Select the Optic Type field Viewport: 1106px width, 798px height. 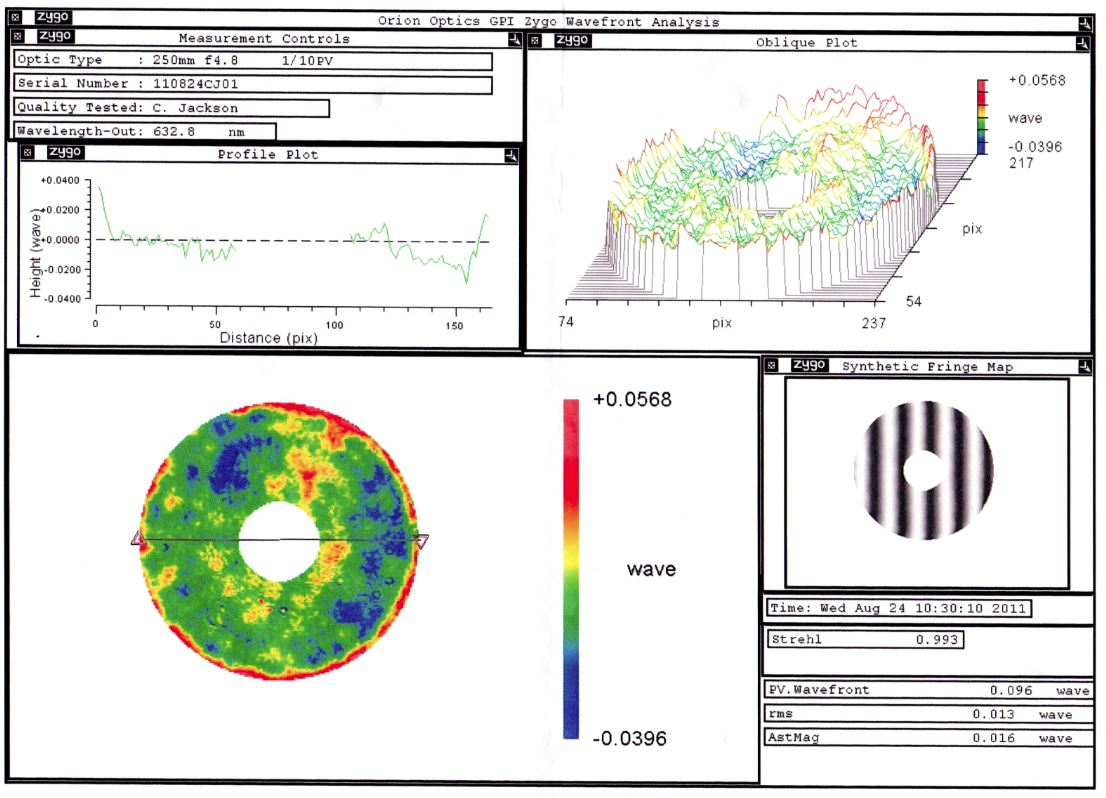(253, 61)
